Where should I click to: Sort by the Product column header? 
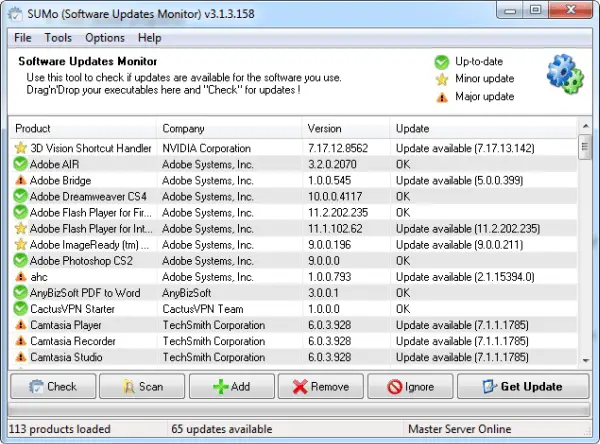click(x=82, y=129)
